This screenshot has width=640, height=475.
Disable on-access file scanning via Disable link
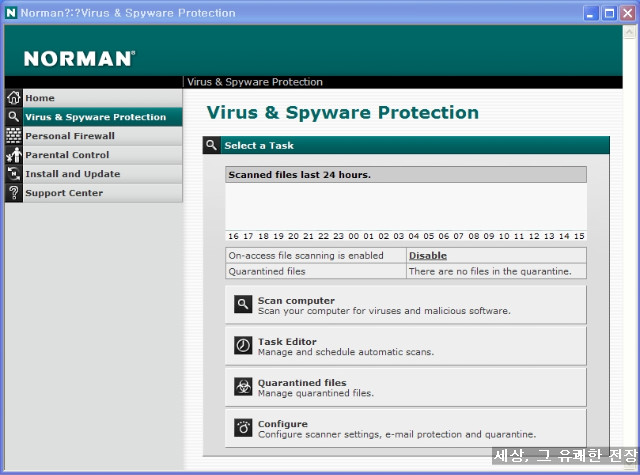[428, 255]
